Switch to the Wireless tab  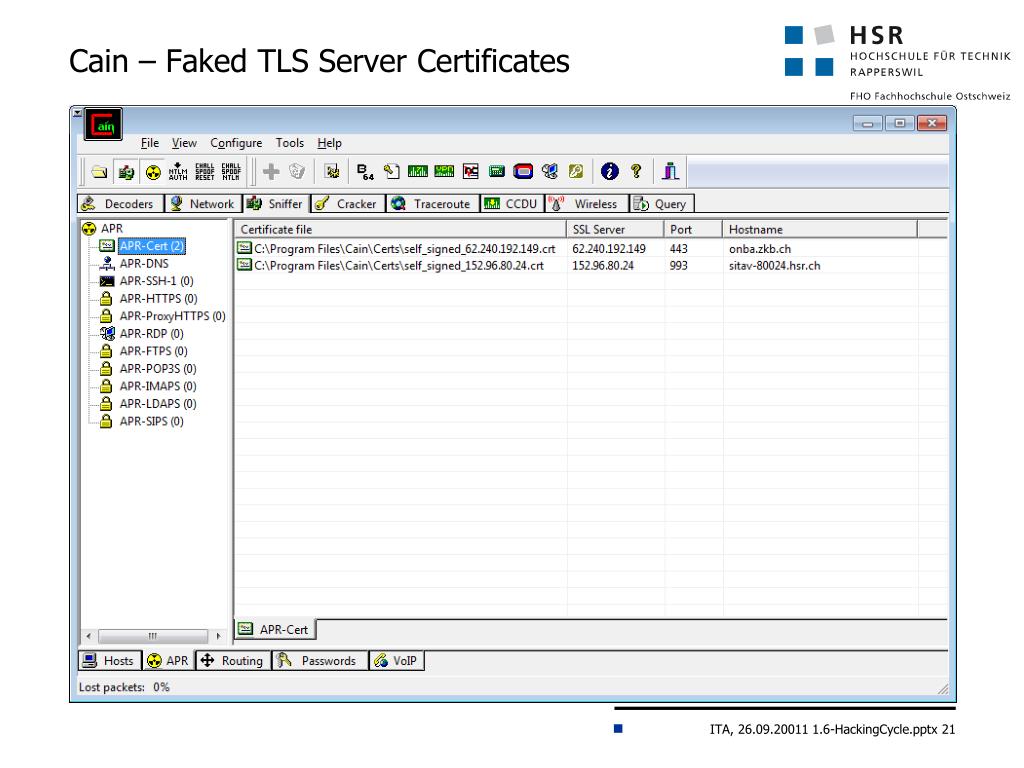(x=586, y=204)
